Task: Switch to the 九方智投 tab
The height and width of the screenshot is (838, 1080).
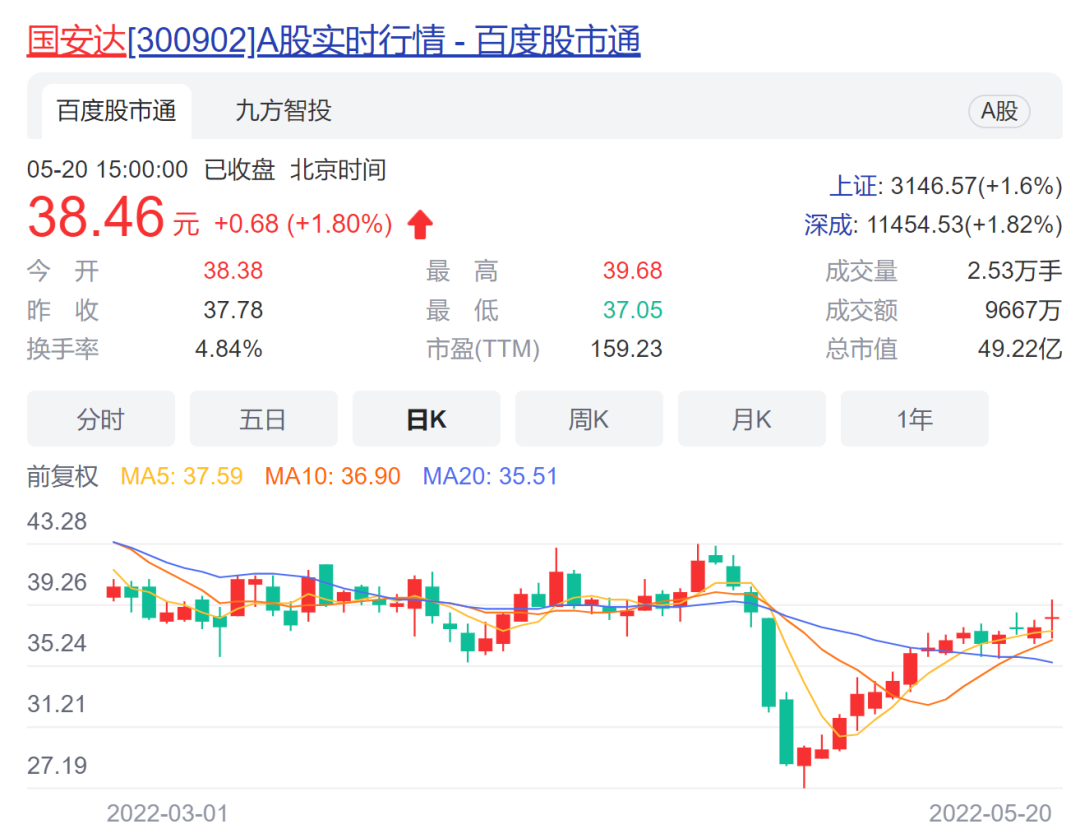Action: [283, 111]
